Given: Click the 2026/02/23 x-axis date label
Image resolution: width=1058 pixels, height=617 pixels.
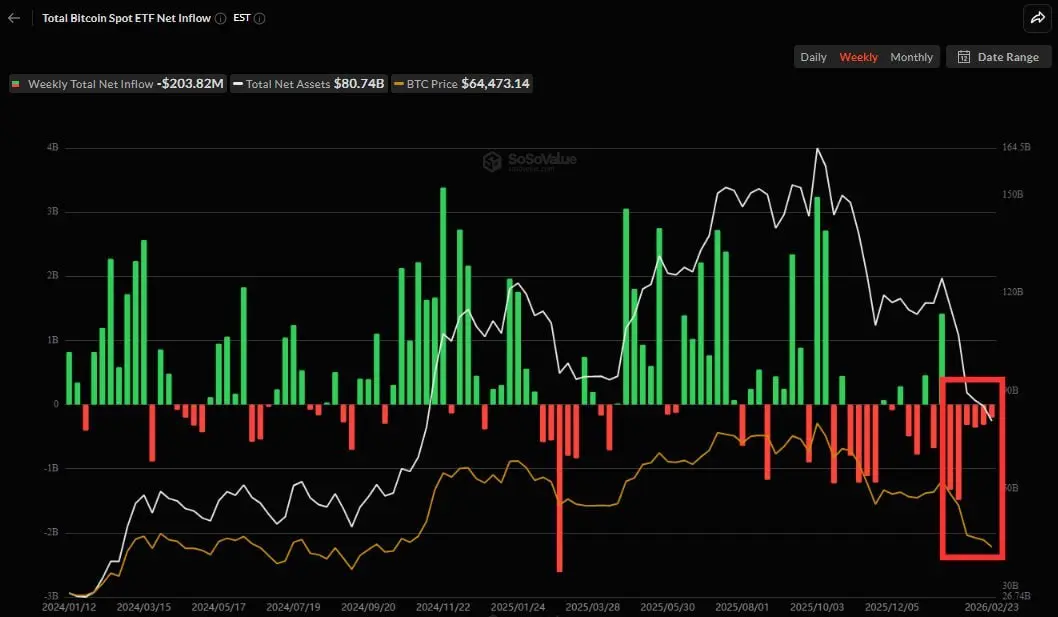Looking at the screenshot, I should [992, 607].
